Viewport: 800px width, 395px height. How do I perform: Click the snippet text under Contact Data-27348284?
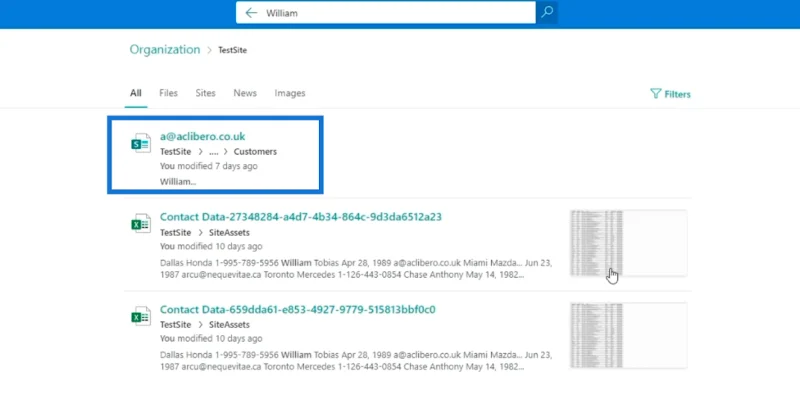pyautogui.click(x=356, y=269)
